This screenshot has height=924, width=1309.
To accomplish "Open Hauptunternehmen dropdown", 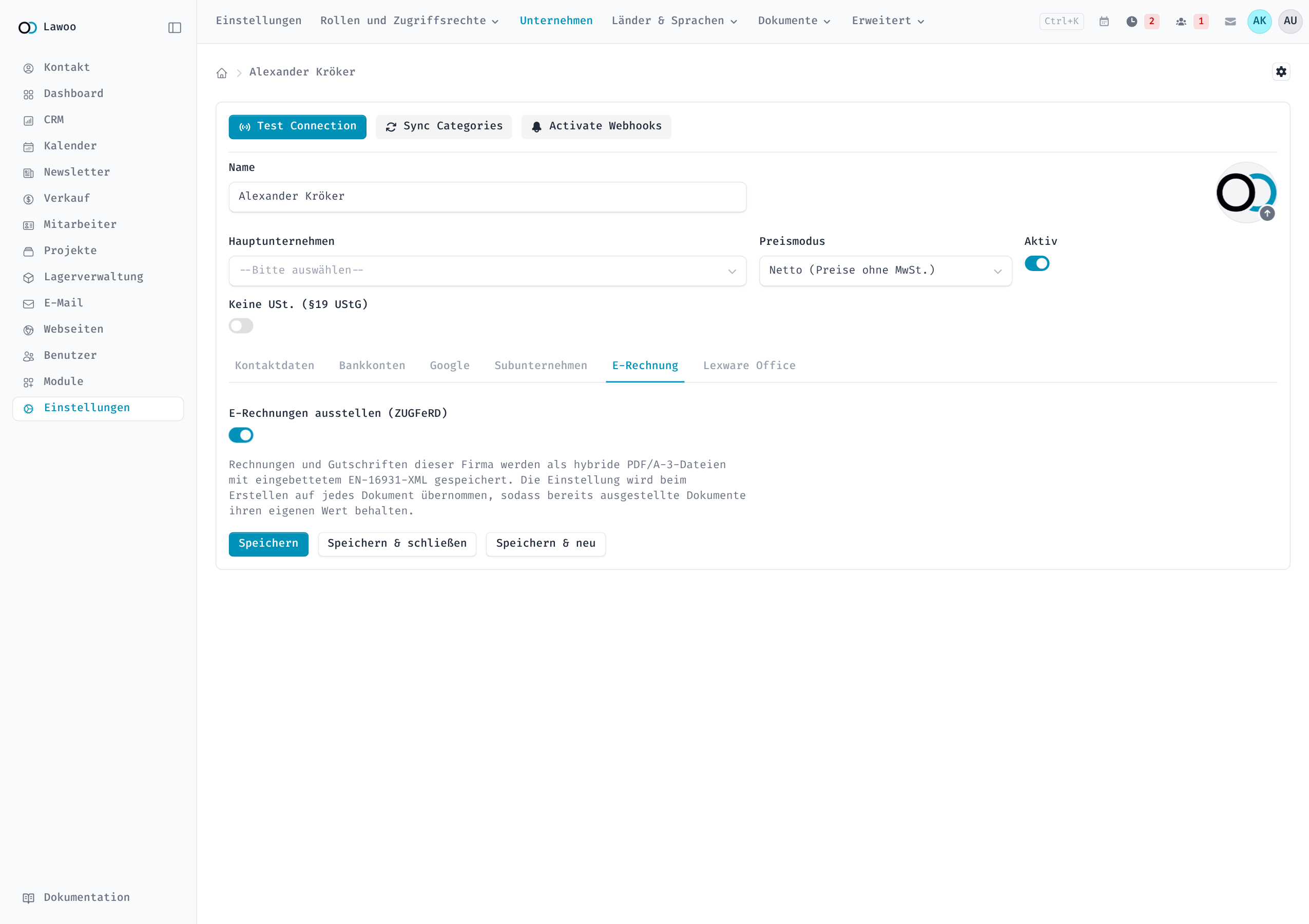I will point(488,271).
